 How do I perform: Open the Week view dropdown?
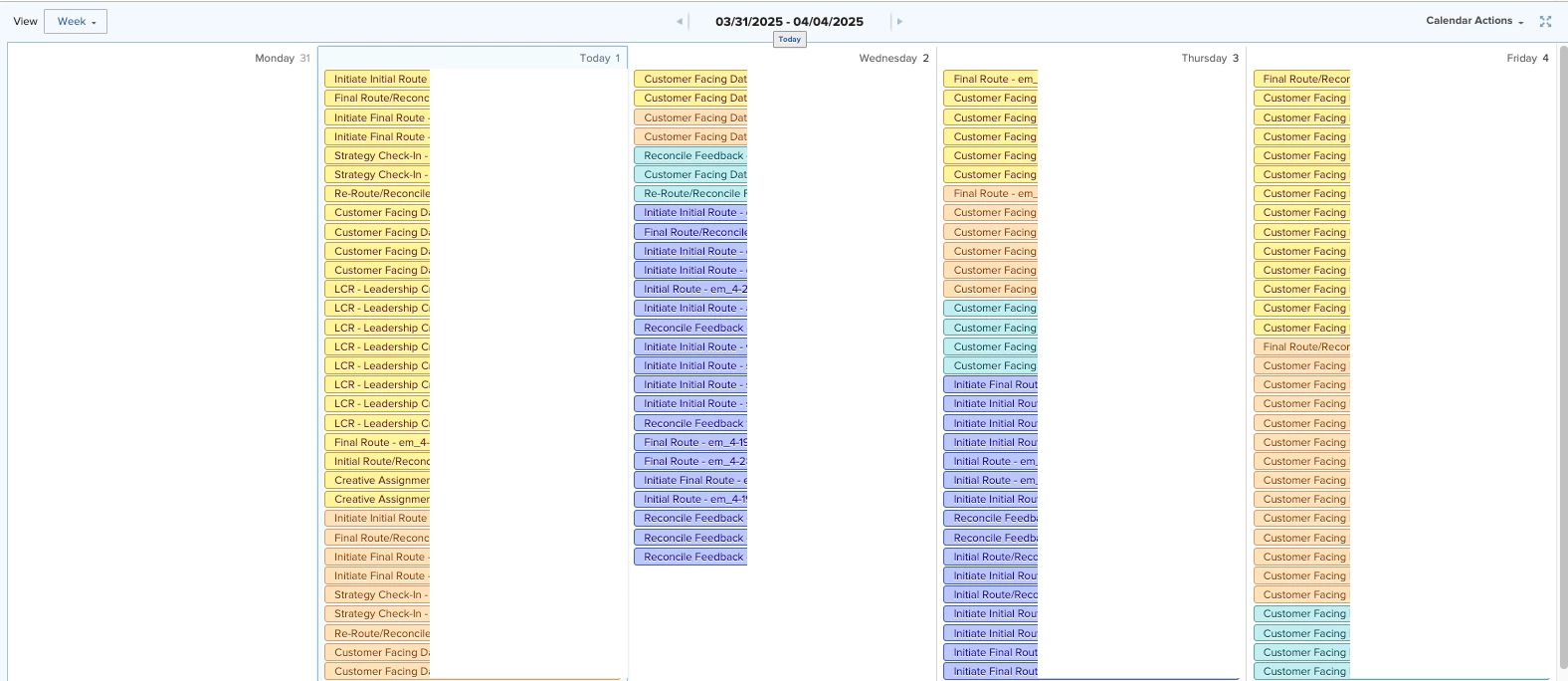[76, 21]
